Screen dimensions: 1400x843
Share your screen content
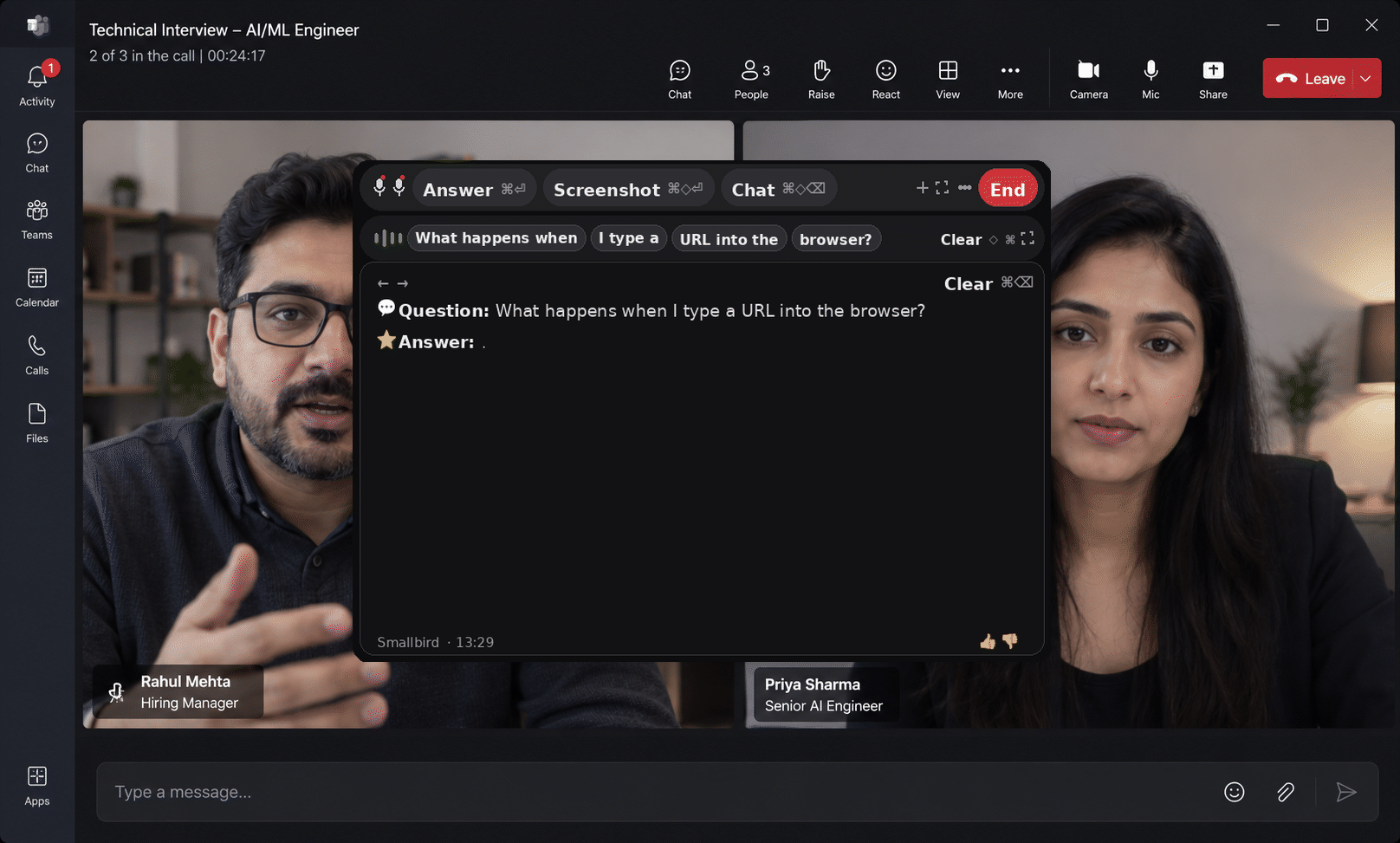(1213, 79)
